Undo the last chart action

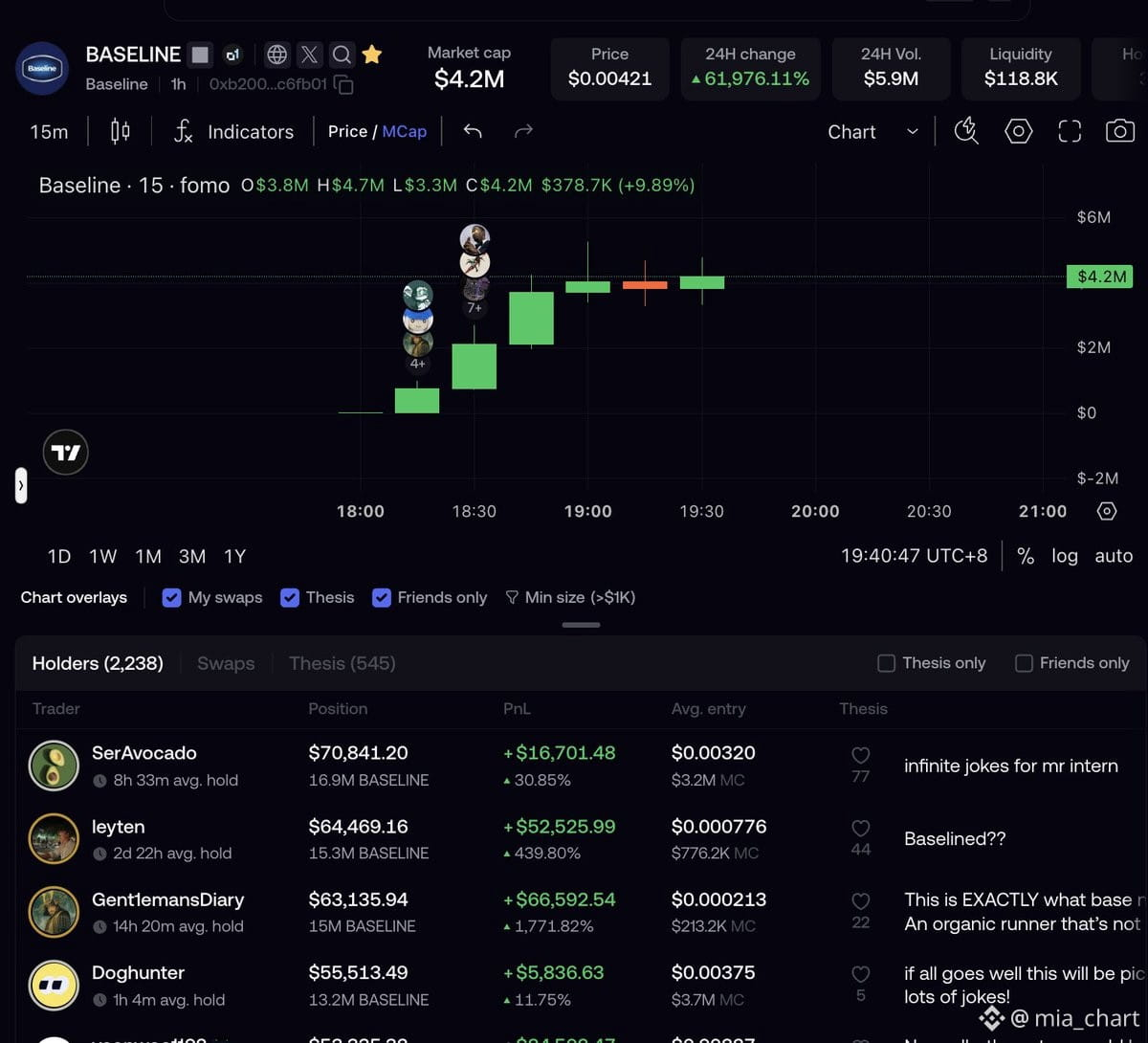473,131
